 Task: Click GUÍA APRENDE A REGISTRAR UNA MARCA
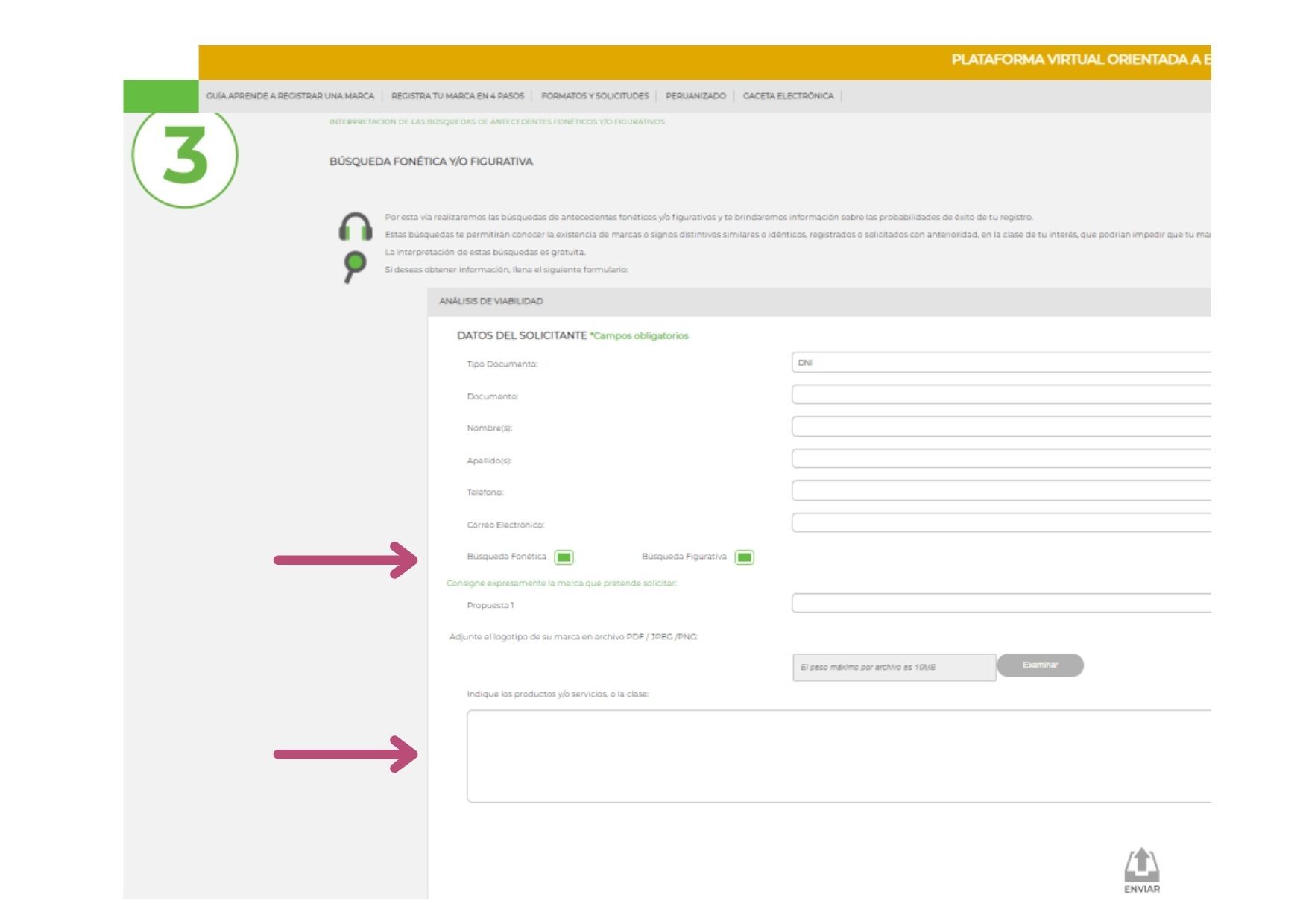point(291,95)
